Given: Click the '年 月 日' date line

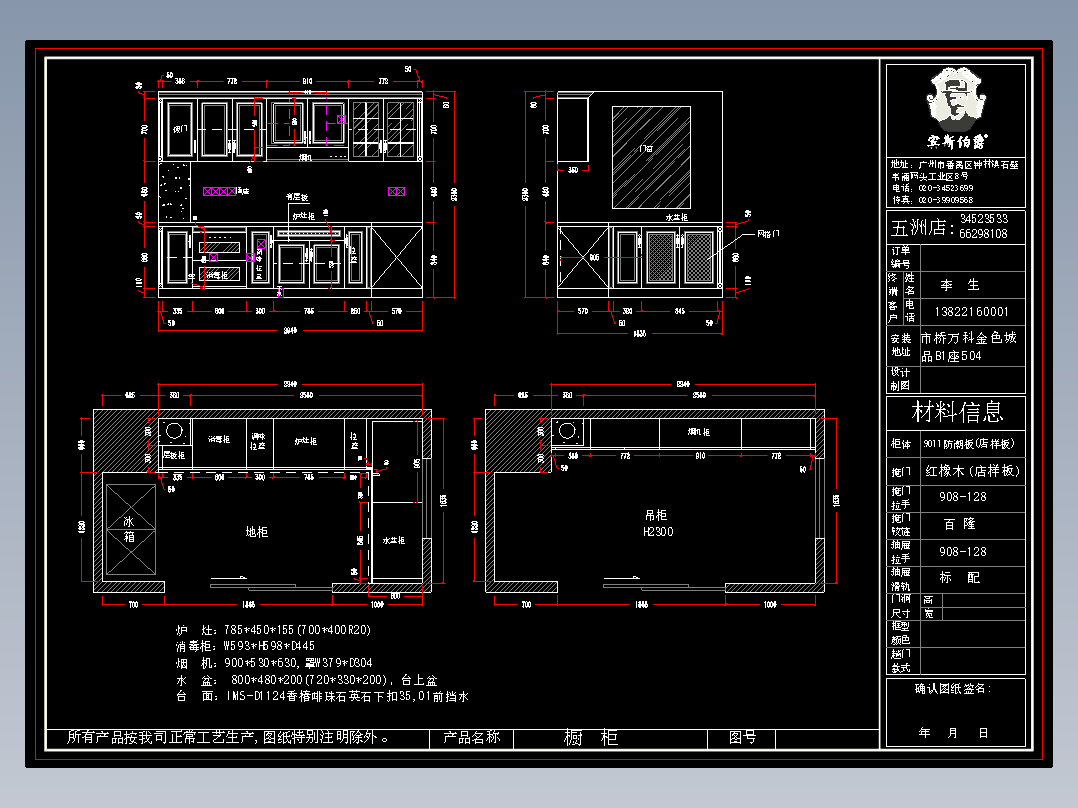Looking at the screenshot, I should point(954,733).
